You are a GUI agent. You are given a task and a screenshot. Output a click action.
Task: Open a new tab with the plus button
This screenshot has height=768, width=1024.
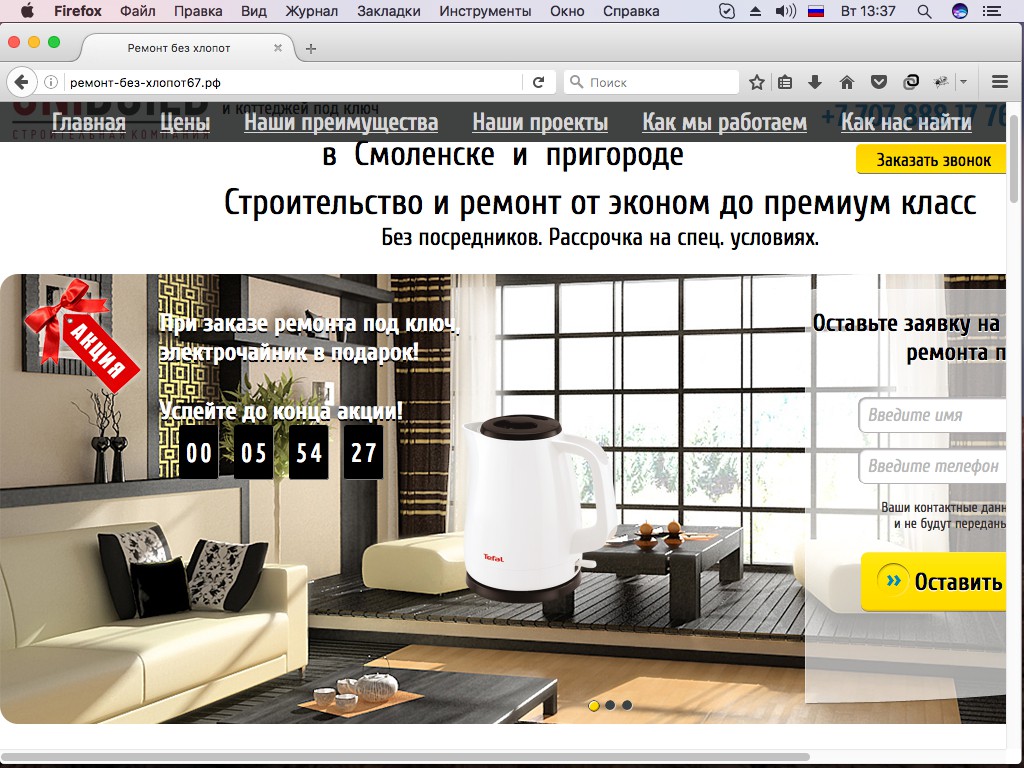click(x=311, y=48)
